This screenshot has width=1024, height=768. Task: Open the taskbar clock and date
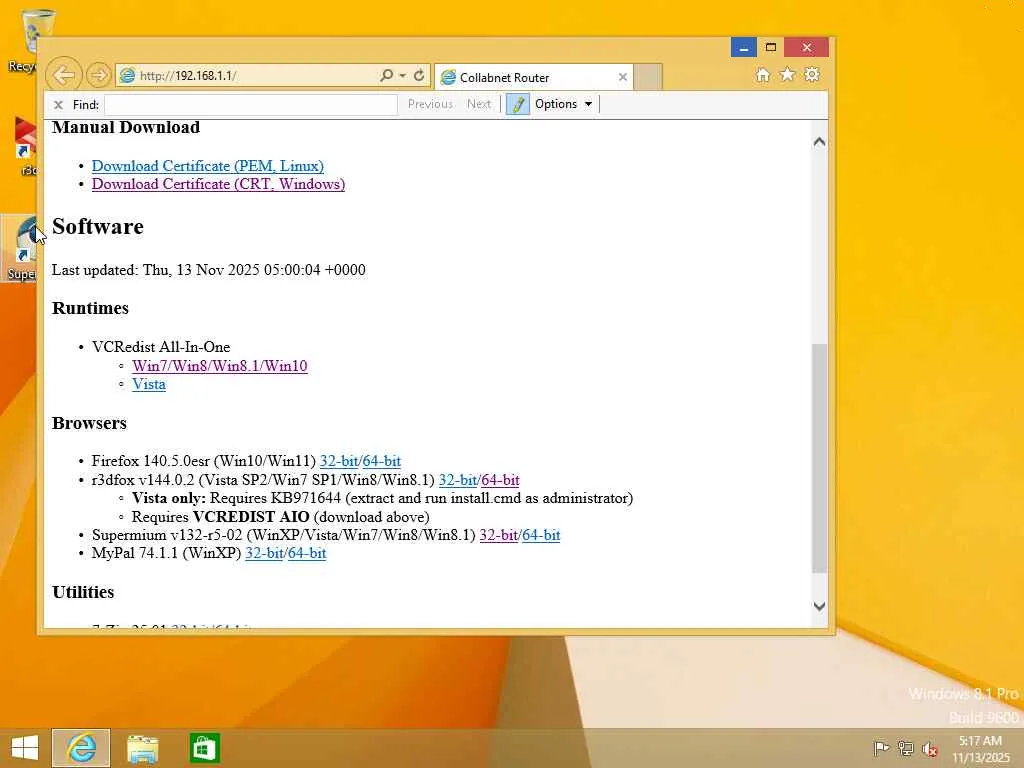pos(980,749)
